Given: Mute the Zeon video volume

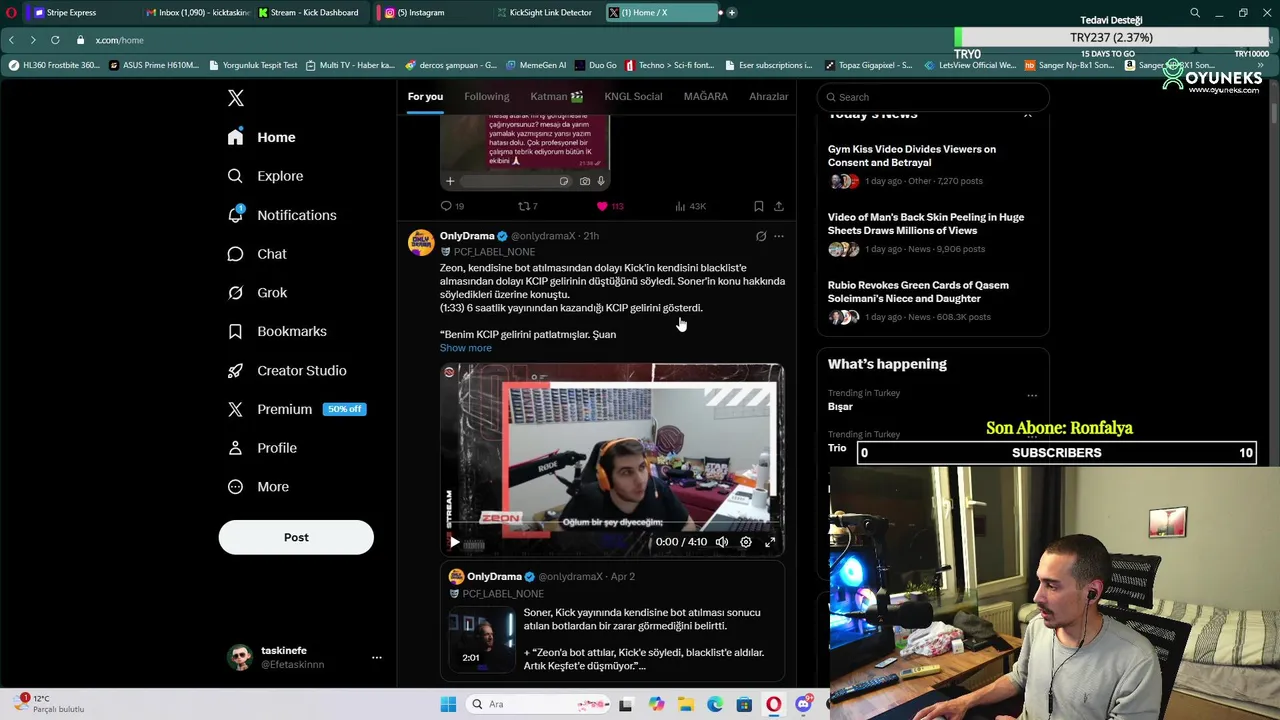Looking at the screenshot, I should click(x=722, y=542).
